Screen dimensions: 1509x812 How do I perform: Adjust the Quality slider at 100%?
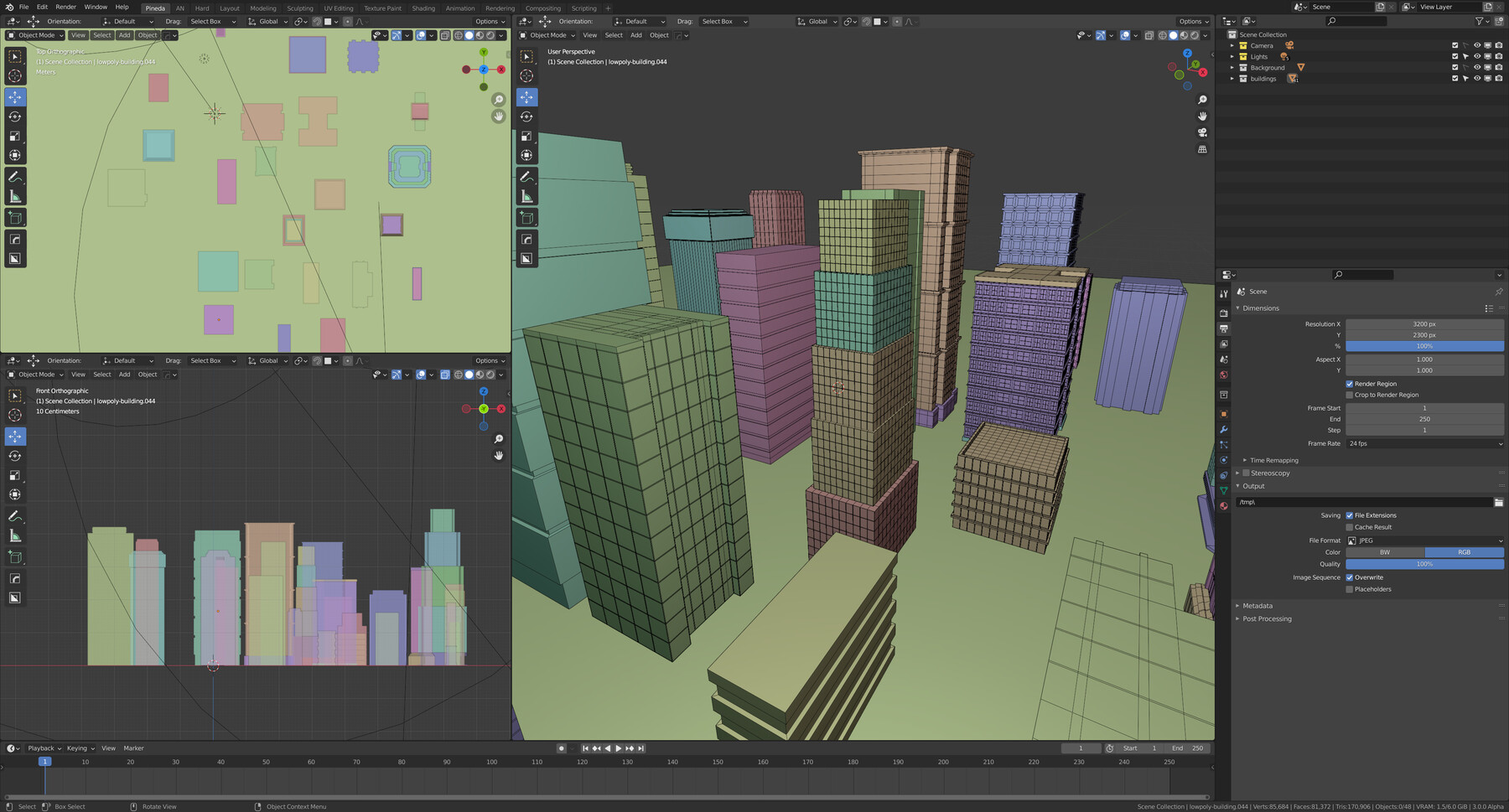click(1423, 564)
